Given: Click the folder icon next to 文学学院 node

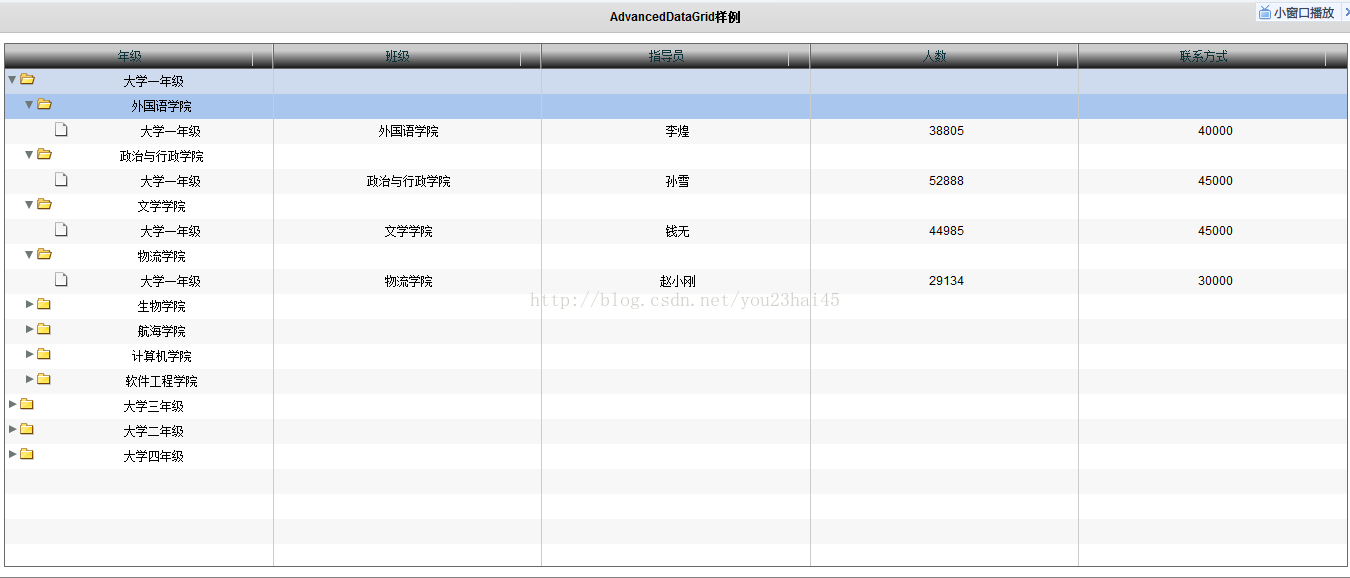Looking at the screenshot, I should [44, 204].
